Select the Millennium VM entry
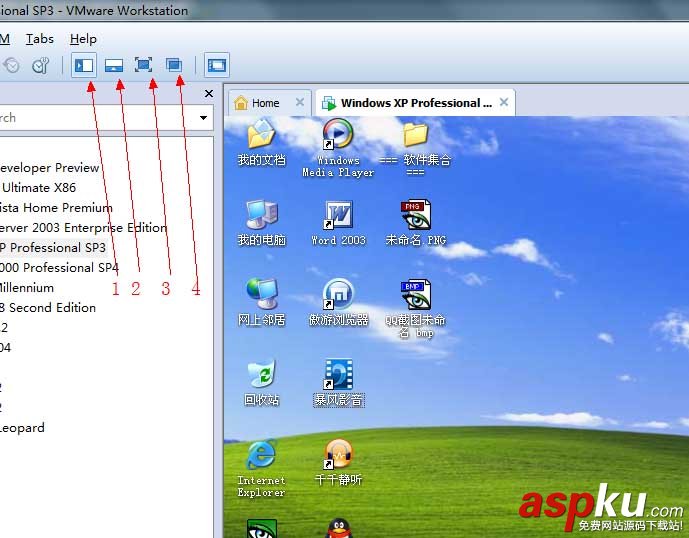689x538 pixels. click(x=27, y=288)
